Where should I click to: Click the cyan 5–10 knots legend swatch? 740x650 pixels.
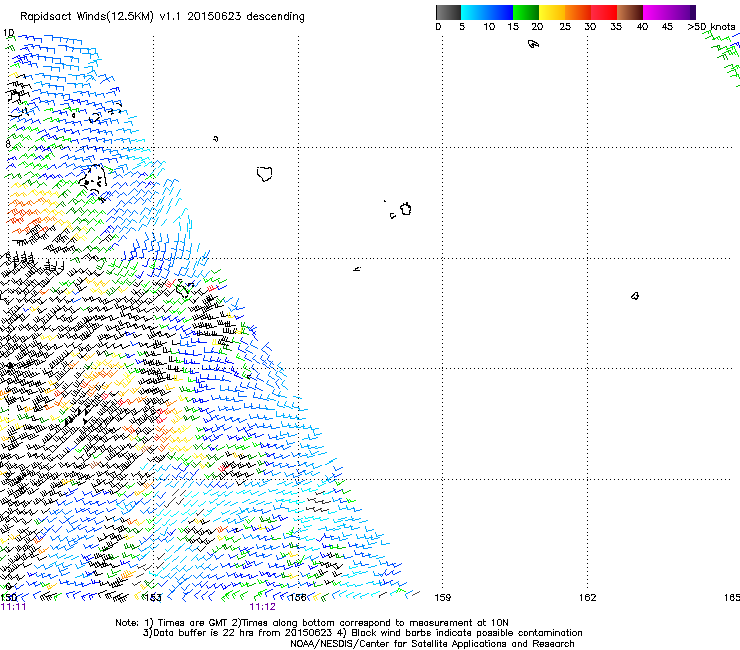474,12
